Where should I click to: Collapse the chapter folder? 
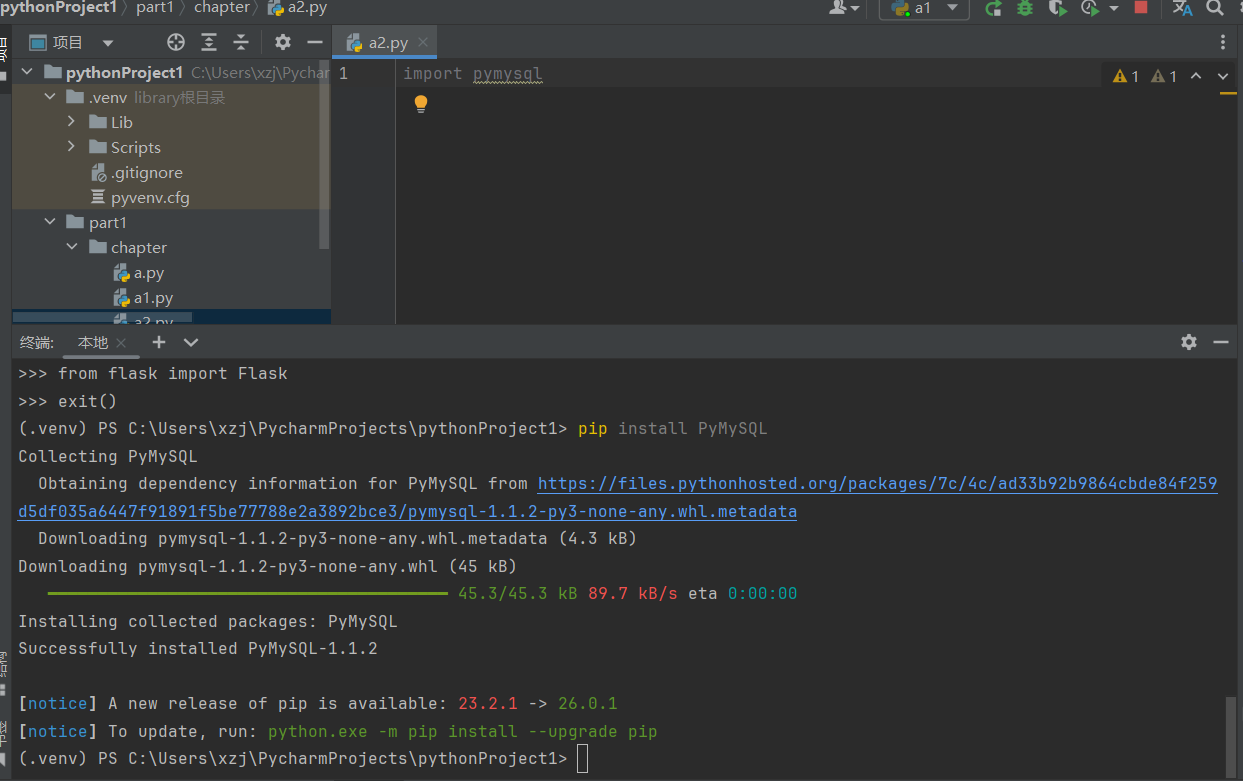pos(71,247)
